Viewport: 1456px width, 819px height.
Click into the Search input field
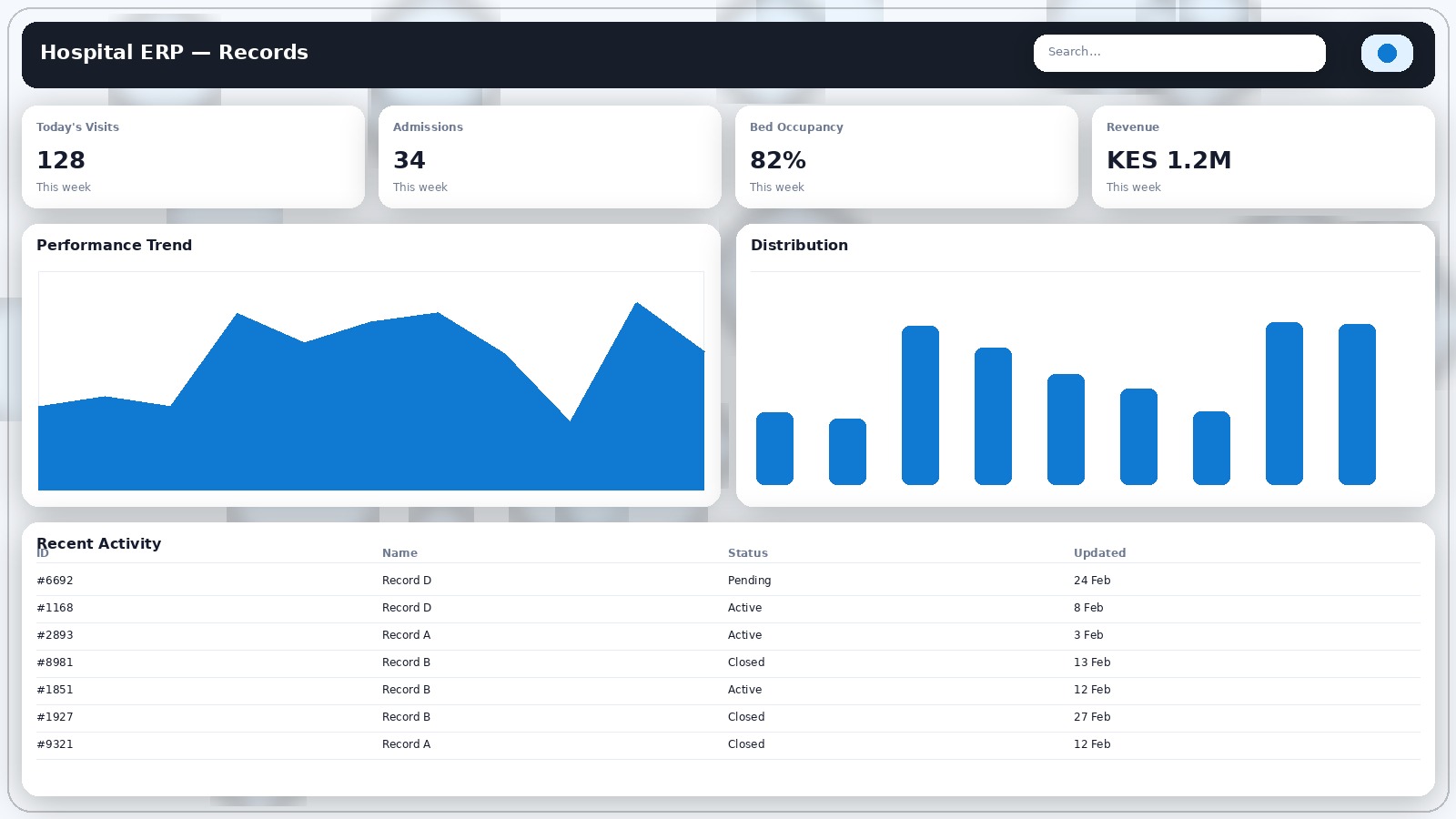coord(1178,53)
